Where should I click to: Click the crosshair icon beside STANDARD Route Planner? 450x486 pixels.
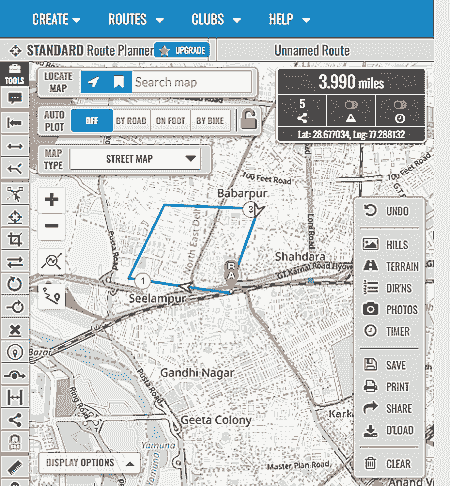[x=15, y=51]
